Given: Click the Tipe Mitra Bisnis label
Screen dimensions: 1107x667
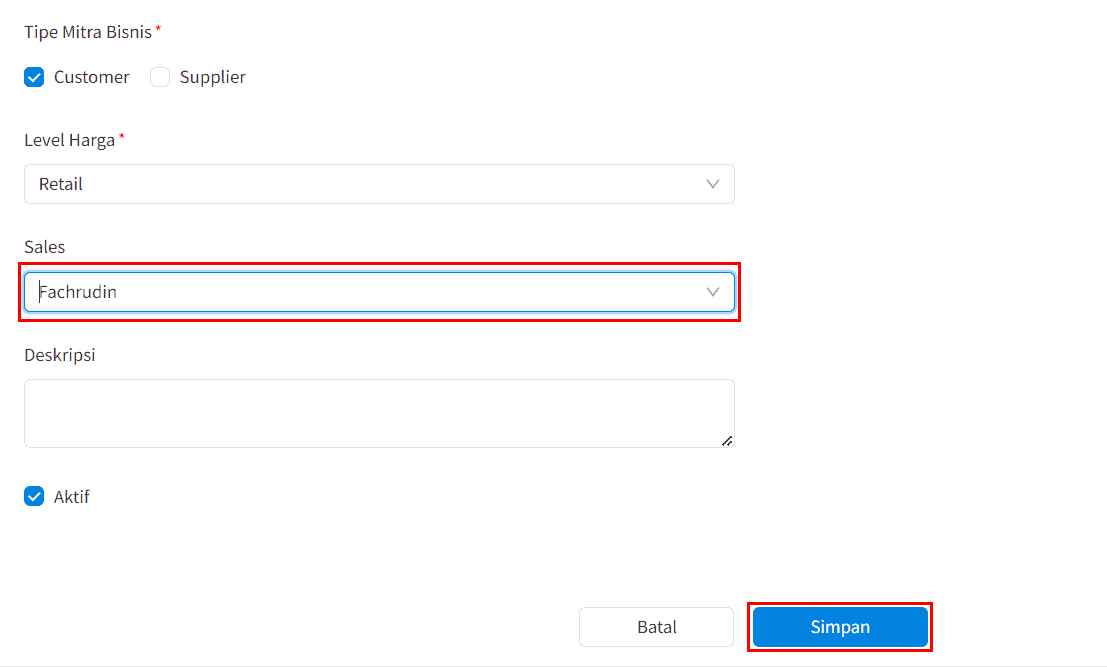Looking at the screenshot, I should pos(88,32).
